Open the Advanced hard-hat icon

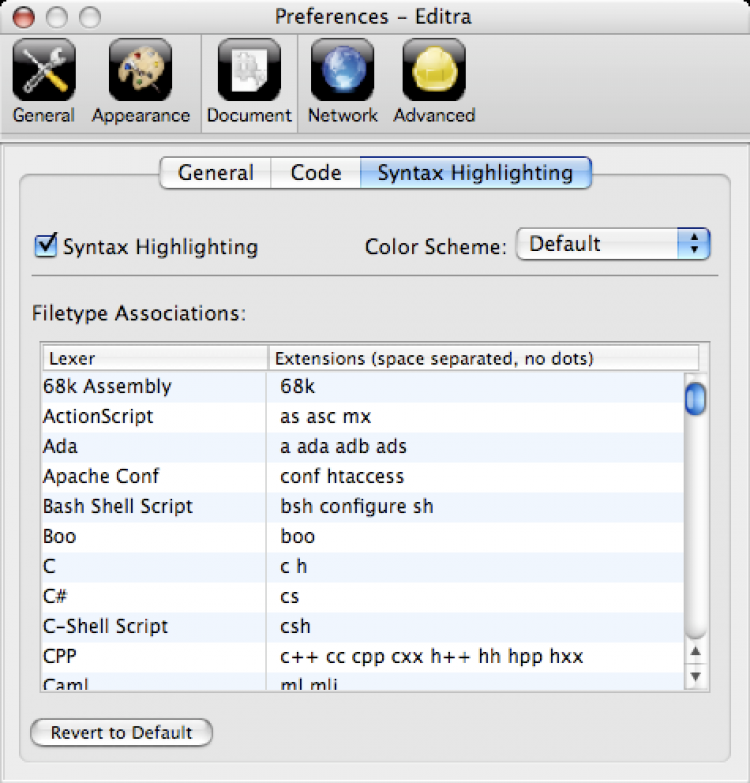pos(434,70)
